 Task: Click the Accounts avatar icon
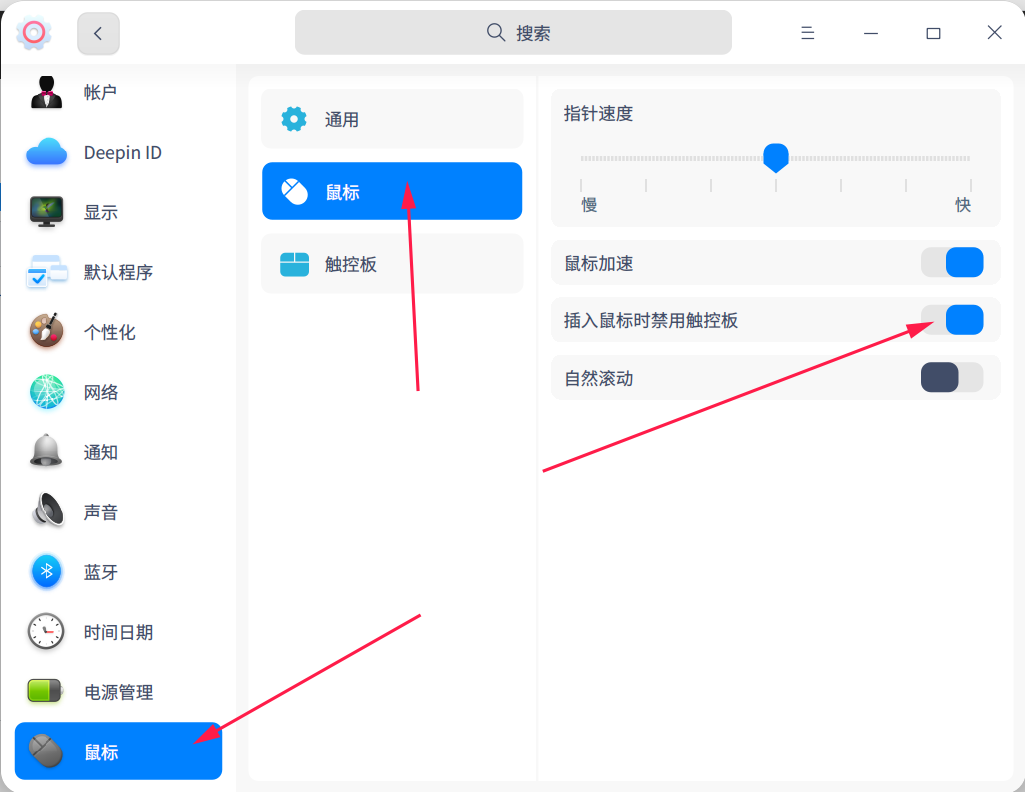[46, 92]
